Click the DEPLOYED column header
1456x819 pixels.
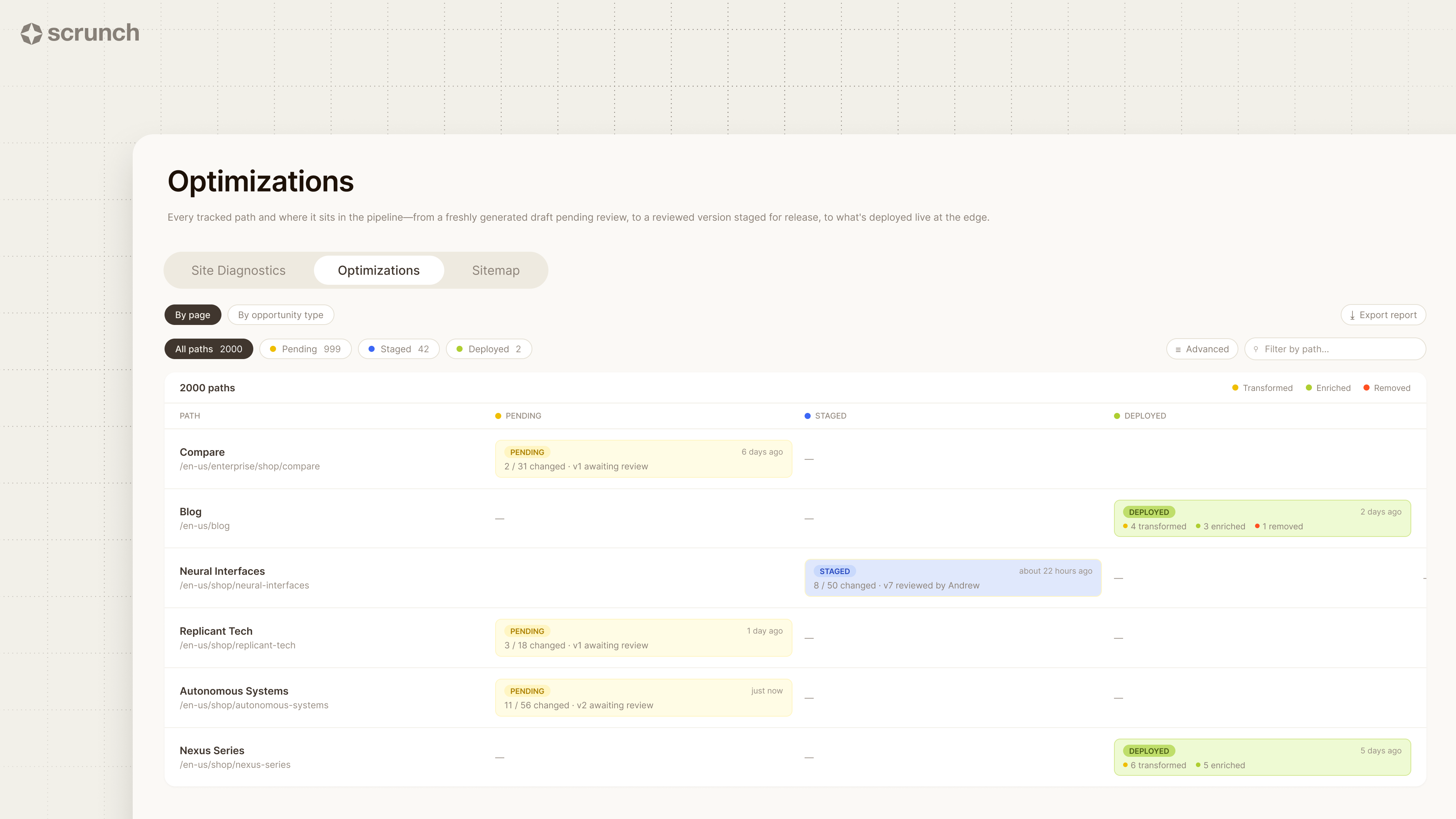[1139, 416]
